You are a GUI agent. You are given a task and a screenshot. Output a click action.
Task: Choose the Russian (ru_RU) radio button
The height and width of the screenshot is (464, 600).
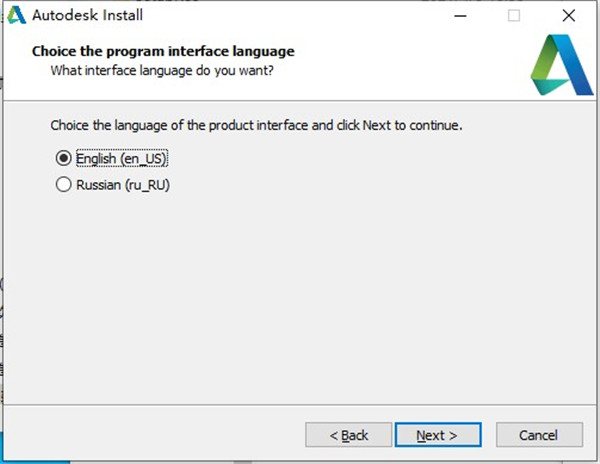pyautogui.click(x=64, y=184)
